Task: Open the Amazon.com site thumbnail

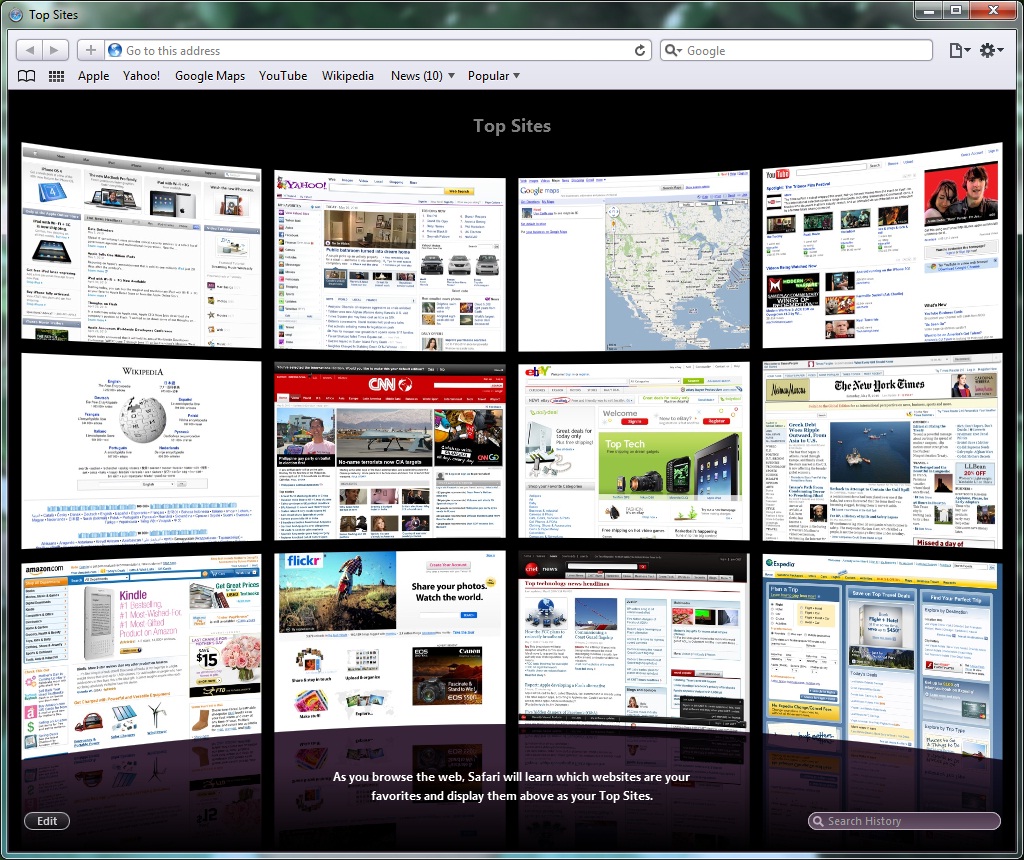Action: (141, 656)
